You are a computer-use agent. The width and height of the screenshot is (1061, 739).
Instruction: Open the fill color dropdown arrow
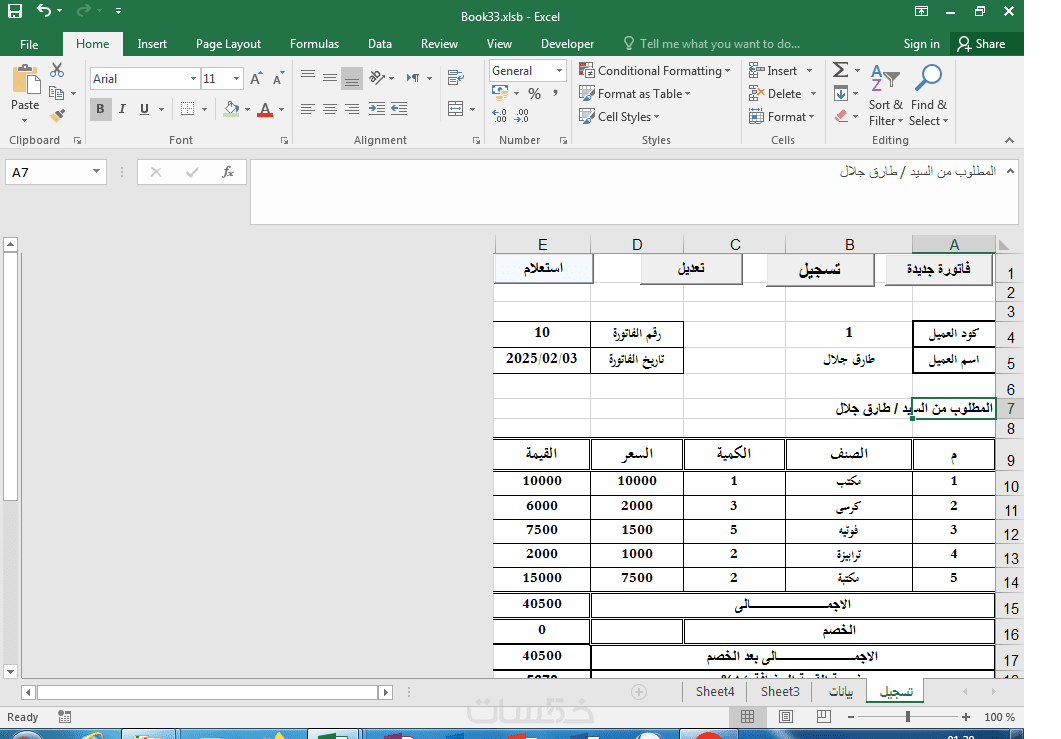(247, 110)
